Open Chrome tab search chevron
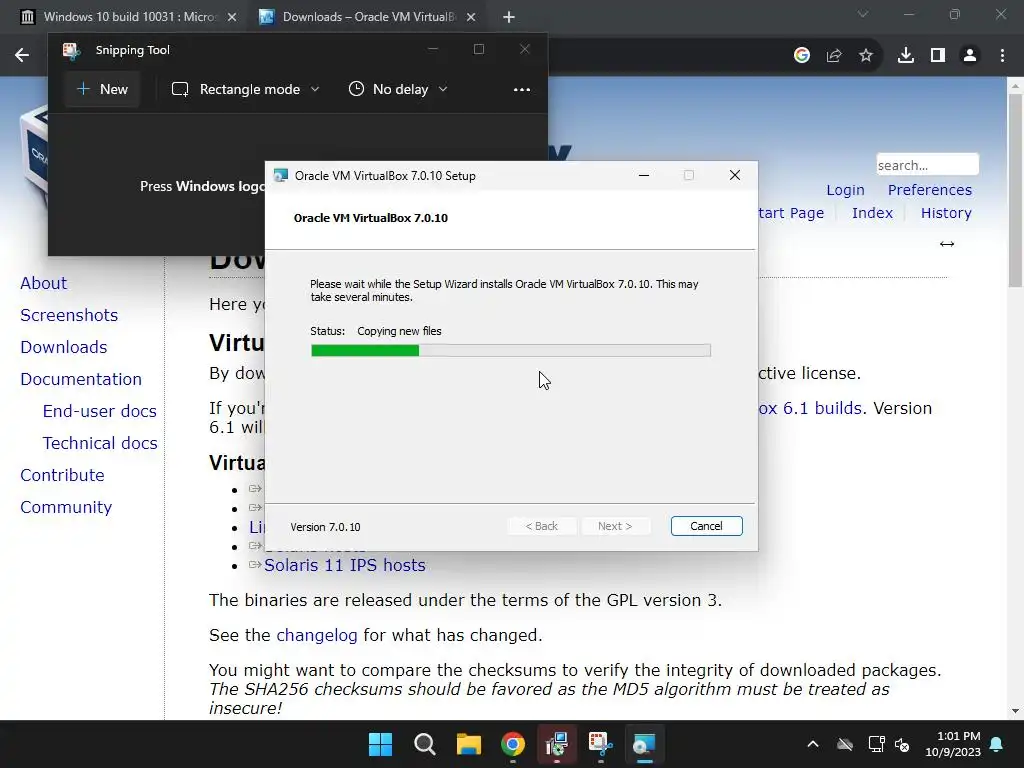The height and width of the screenshot is (768, 1024). (863, 14)
